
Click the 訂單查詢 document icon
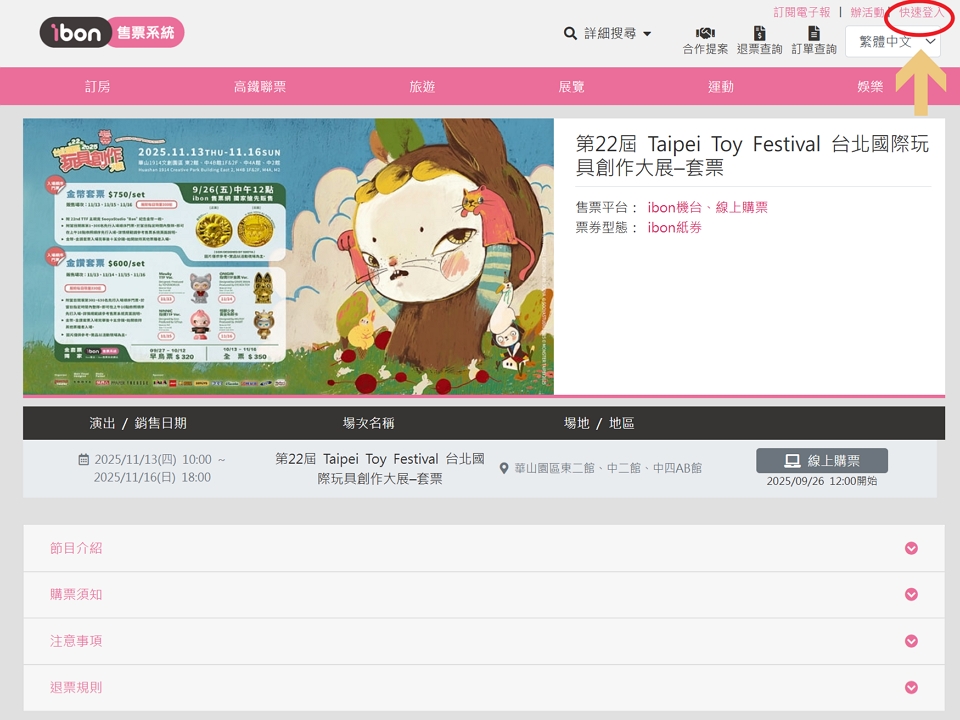click(x=814, y=32)
